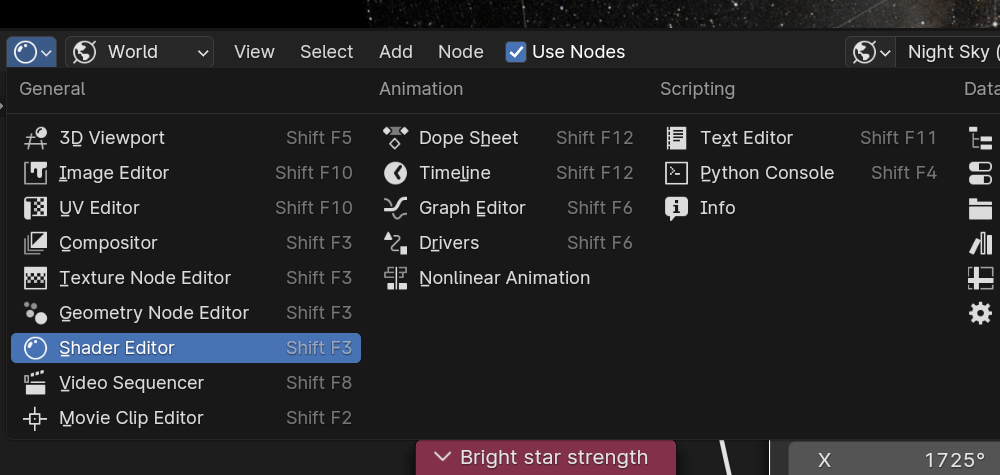
Task: Click the Info editor icon
Action: click(677, 208)
